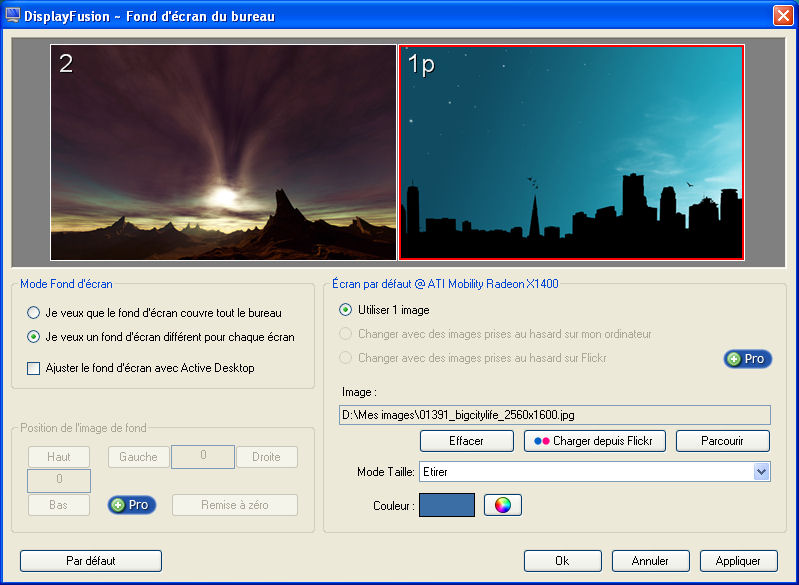
Task: Select monitor 1p city skyline preview
Action: (x=571, y=152)
